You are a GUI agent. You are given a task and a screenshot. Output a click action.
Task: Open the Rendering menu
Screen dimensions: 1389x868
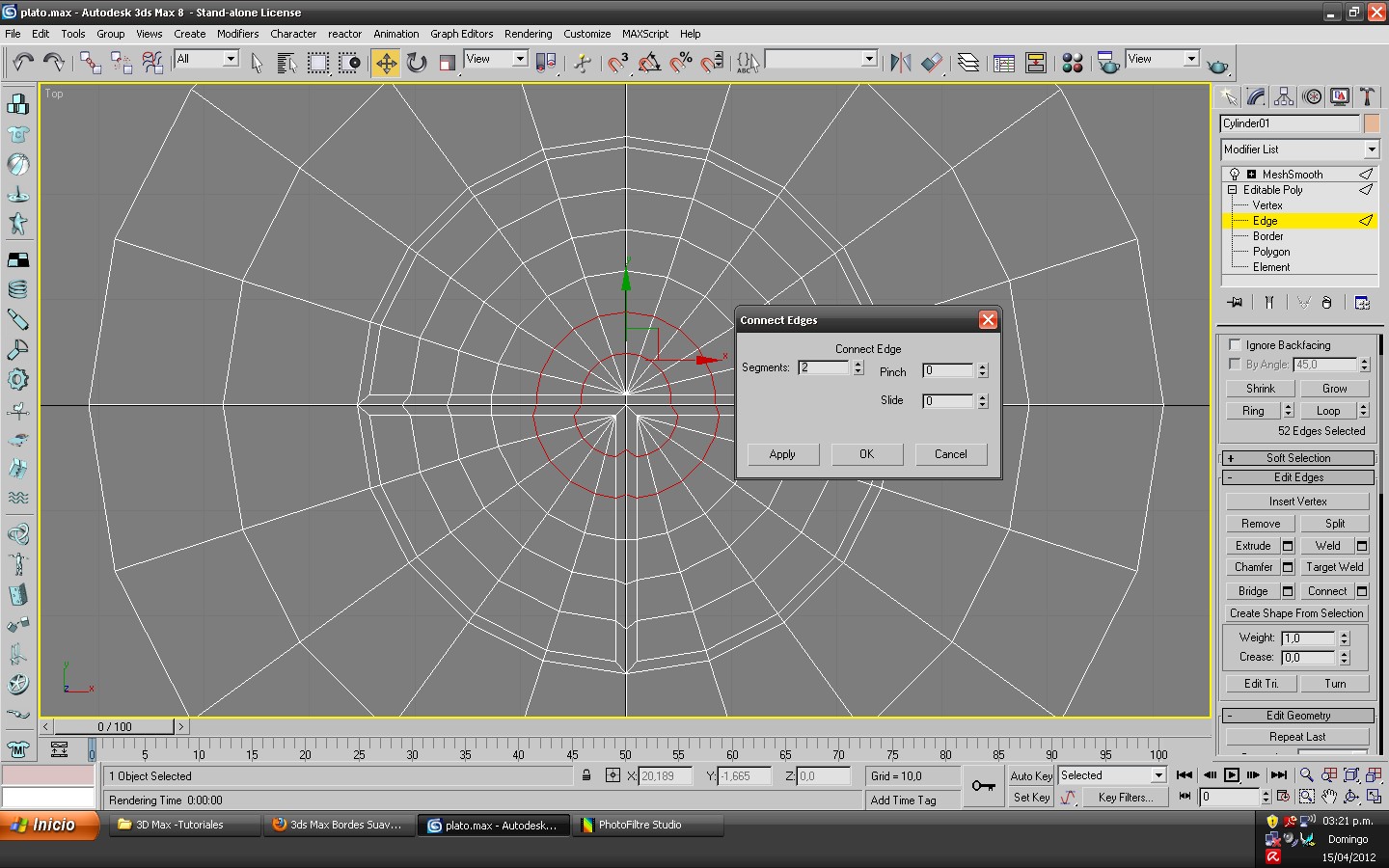528,34
